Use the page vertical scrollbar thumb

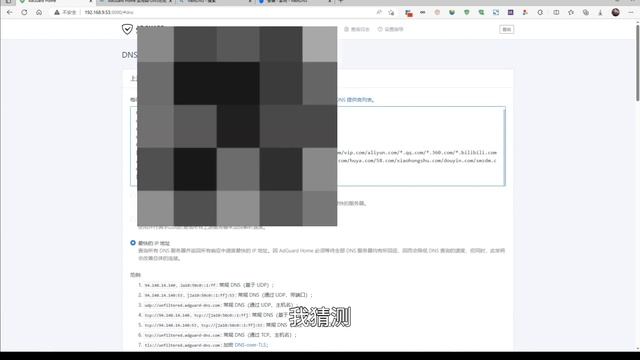[x=637, y=63]
